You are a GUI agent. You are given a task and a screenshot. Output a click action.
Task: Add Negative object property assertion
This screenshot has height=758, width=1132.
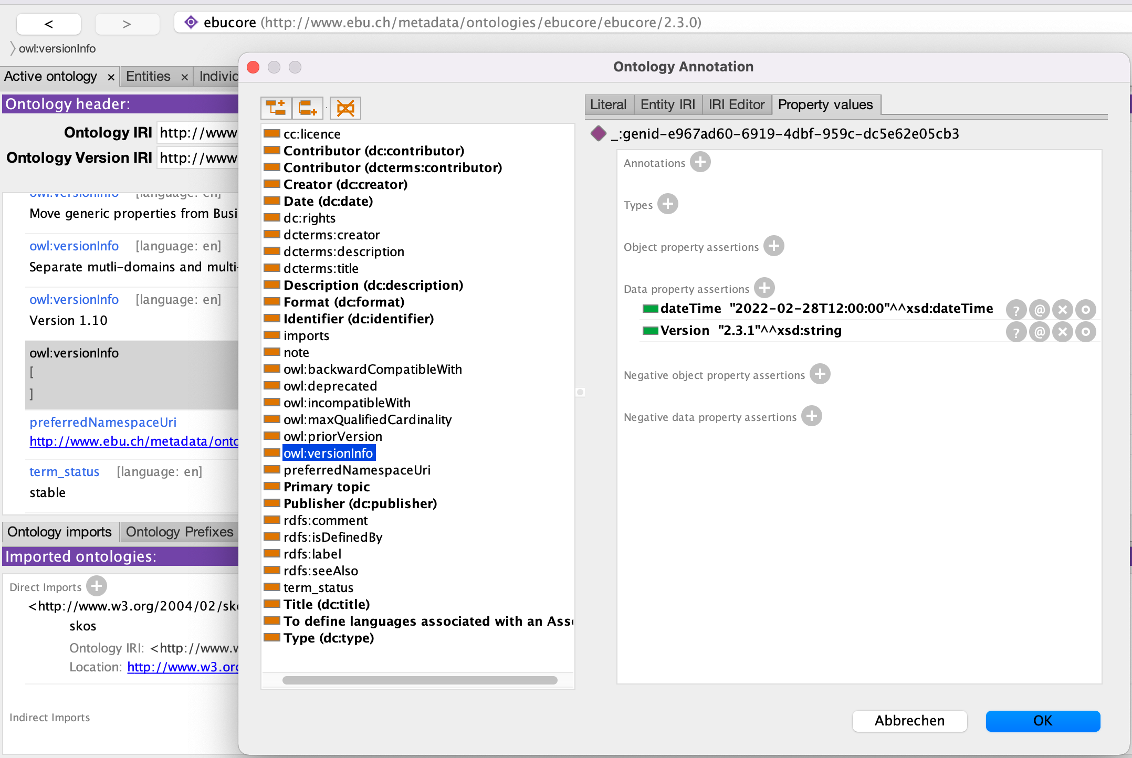[820, 374]
